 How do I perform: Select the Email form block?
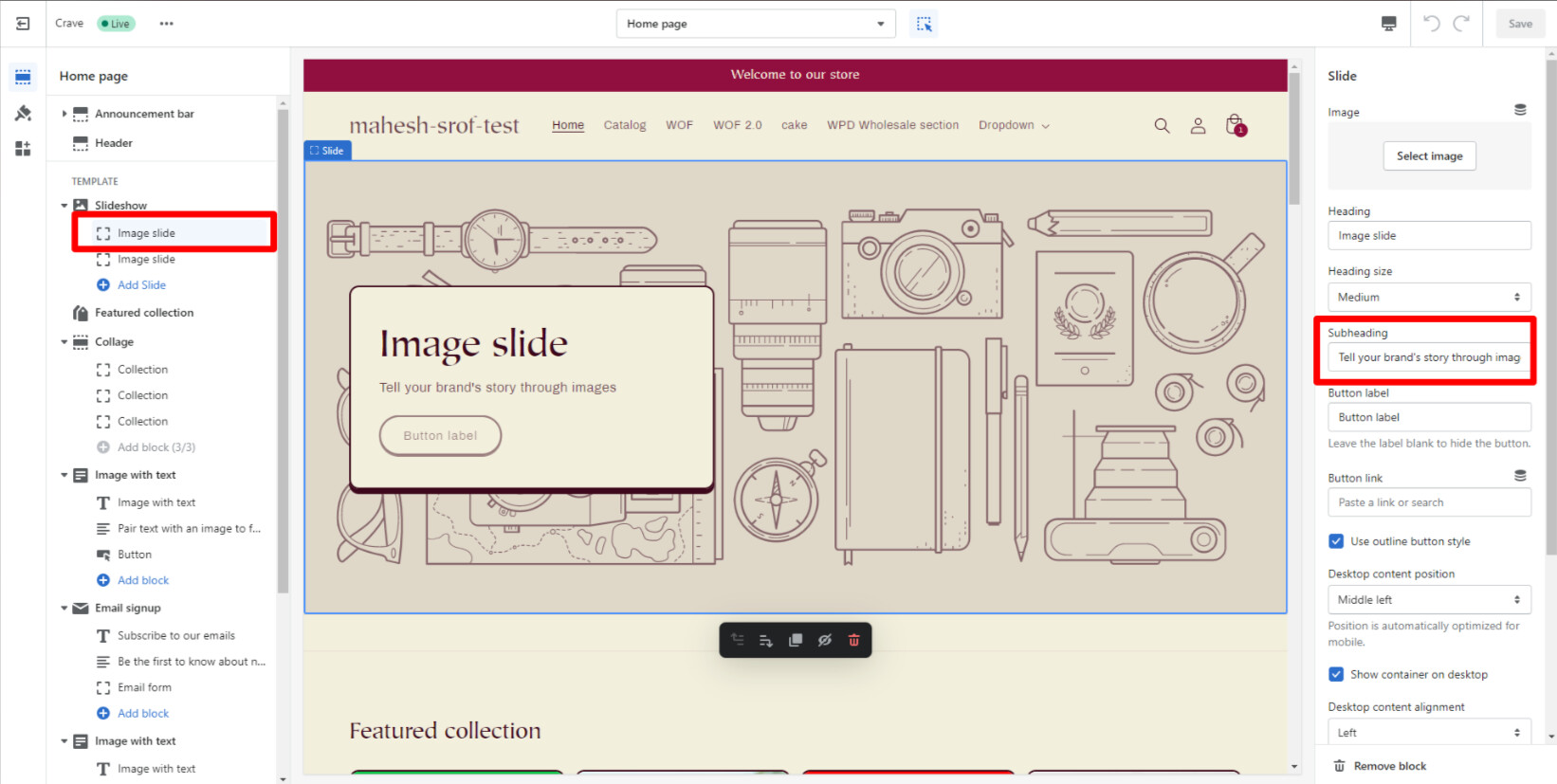(x=144, y=688)
